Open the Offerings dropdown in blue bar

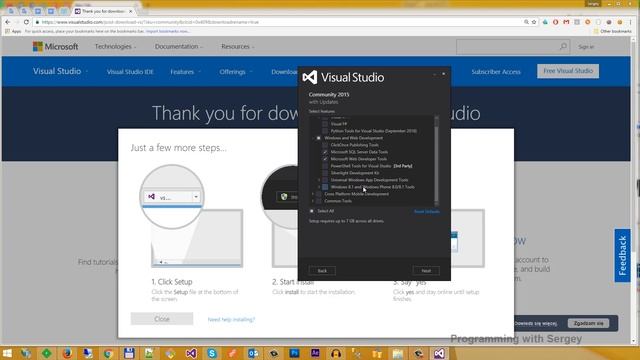[x=236, y=72]
